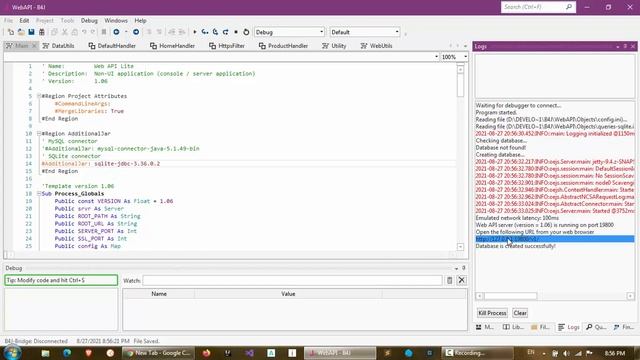This screenshot has height=360, width=640.
Task: Open New Tab - Google Chrome taskbar item
Action: click(x=157, y=353)
